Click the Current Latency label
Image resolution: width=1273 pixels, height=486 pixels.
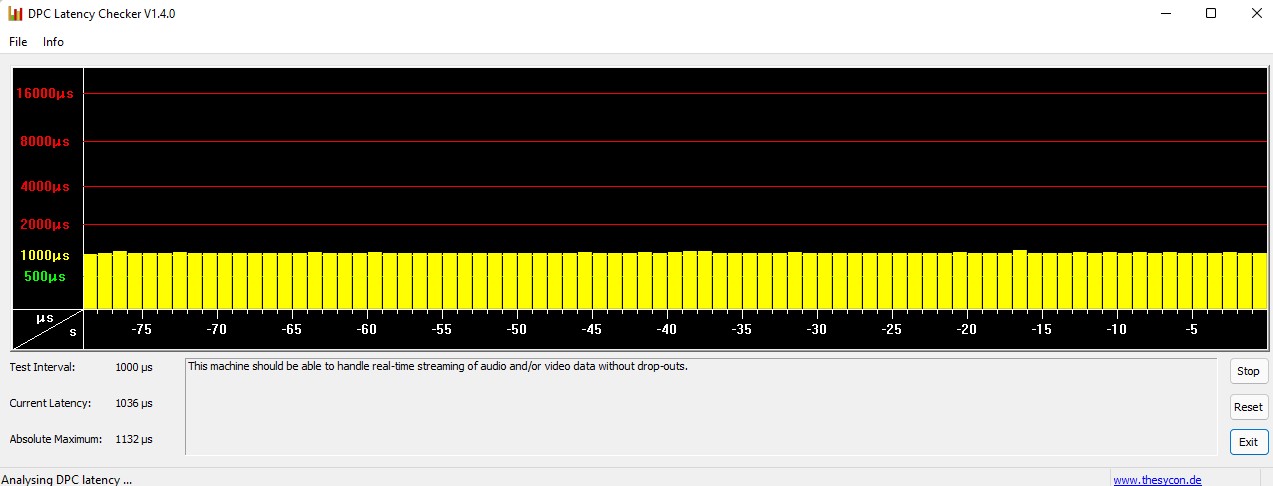click(50, 403)
